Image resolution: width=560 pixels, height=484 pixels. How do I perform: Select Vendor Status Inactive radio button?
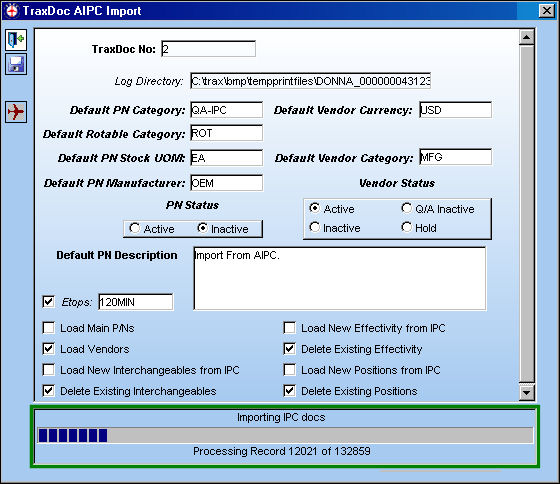point(314,227)
